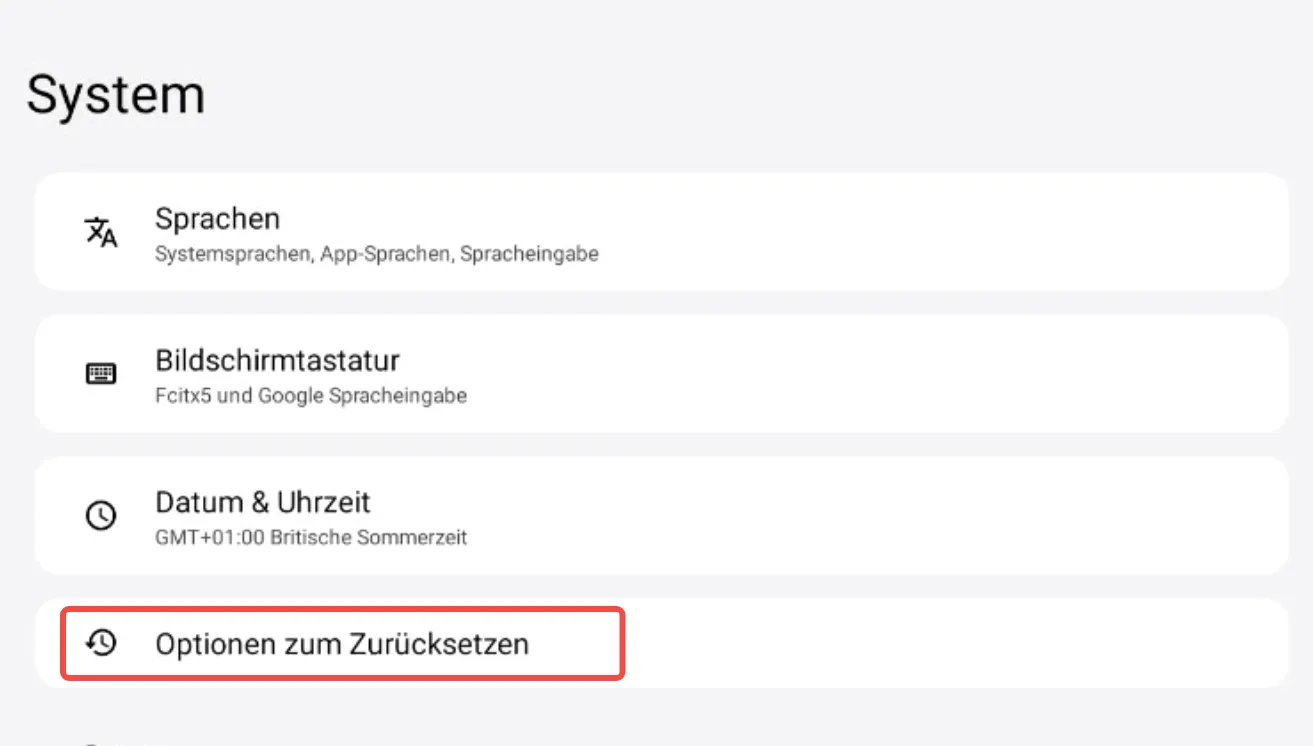The height and width of the screenshot is (746, 1313).
Task: Select the Datum & Uhrzeit entry
Action: click(262, 502)
